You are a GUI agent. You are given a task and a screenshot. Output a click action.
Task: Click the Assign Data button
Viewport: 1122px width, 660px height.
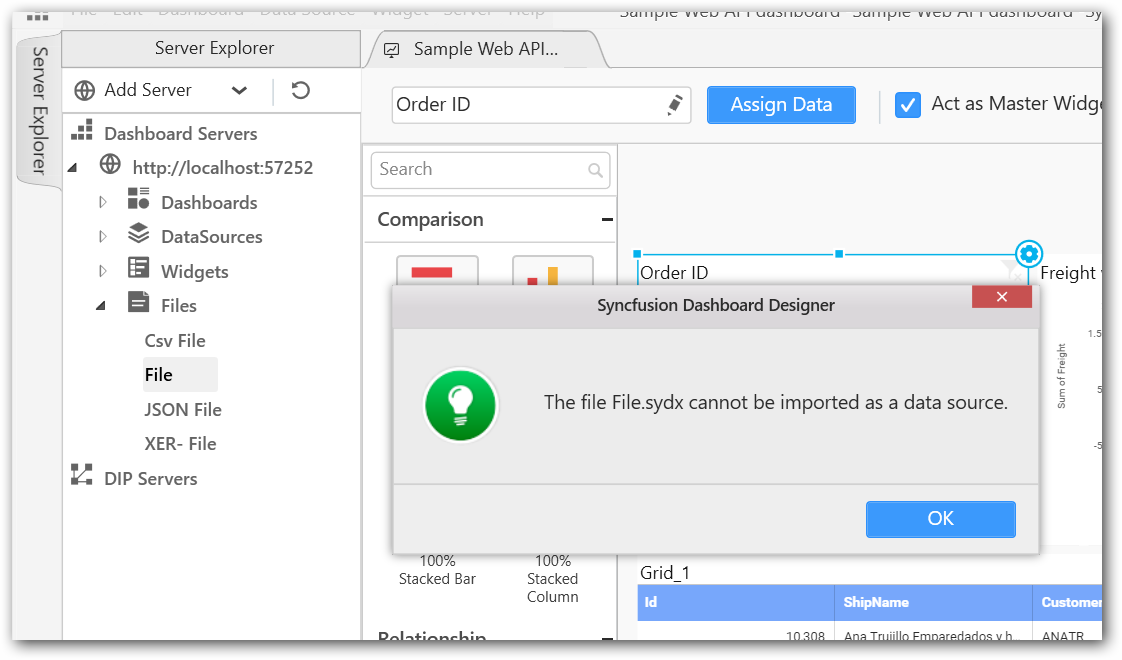(781, 105)
